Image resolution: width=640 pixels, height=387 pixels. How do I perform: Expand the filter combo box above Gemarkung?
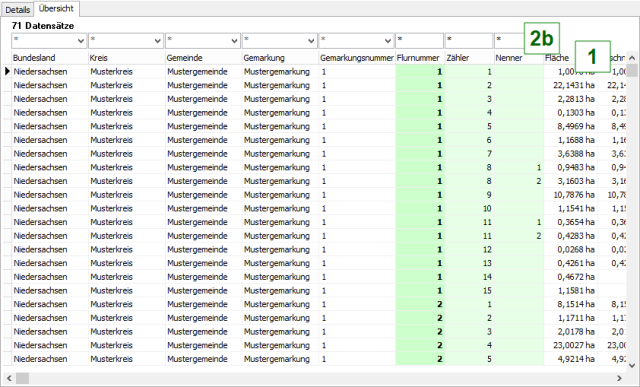[311, 41]
